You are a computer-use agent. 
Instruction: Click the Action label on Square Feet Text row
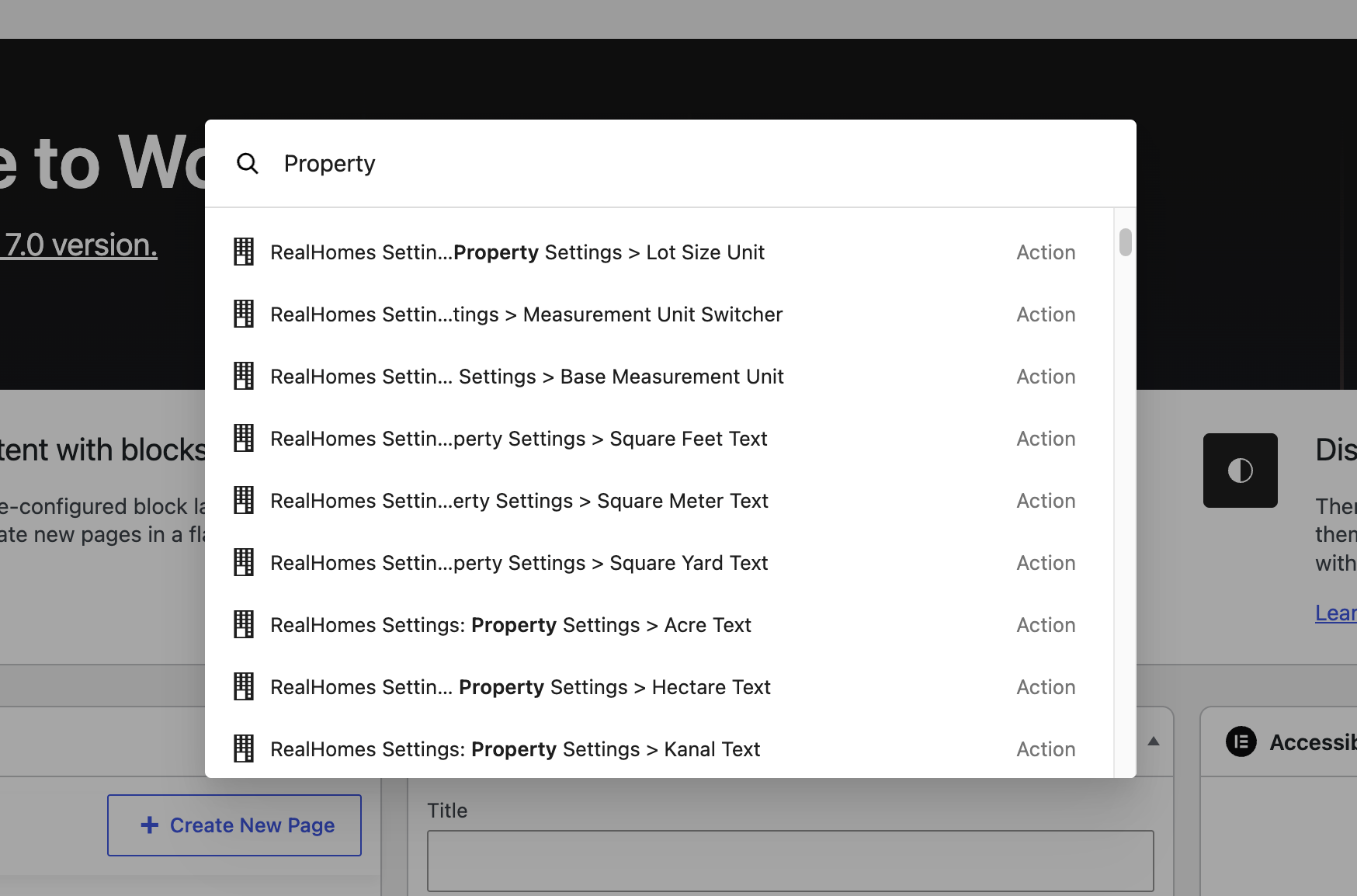point(1046,439)
